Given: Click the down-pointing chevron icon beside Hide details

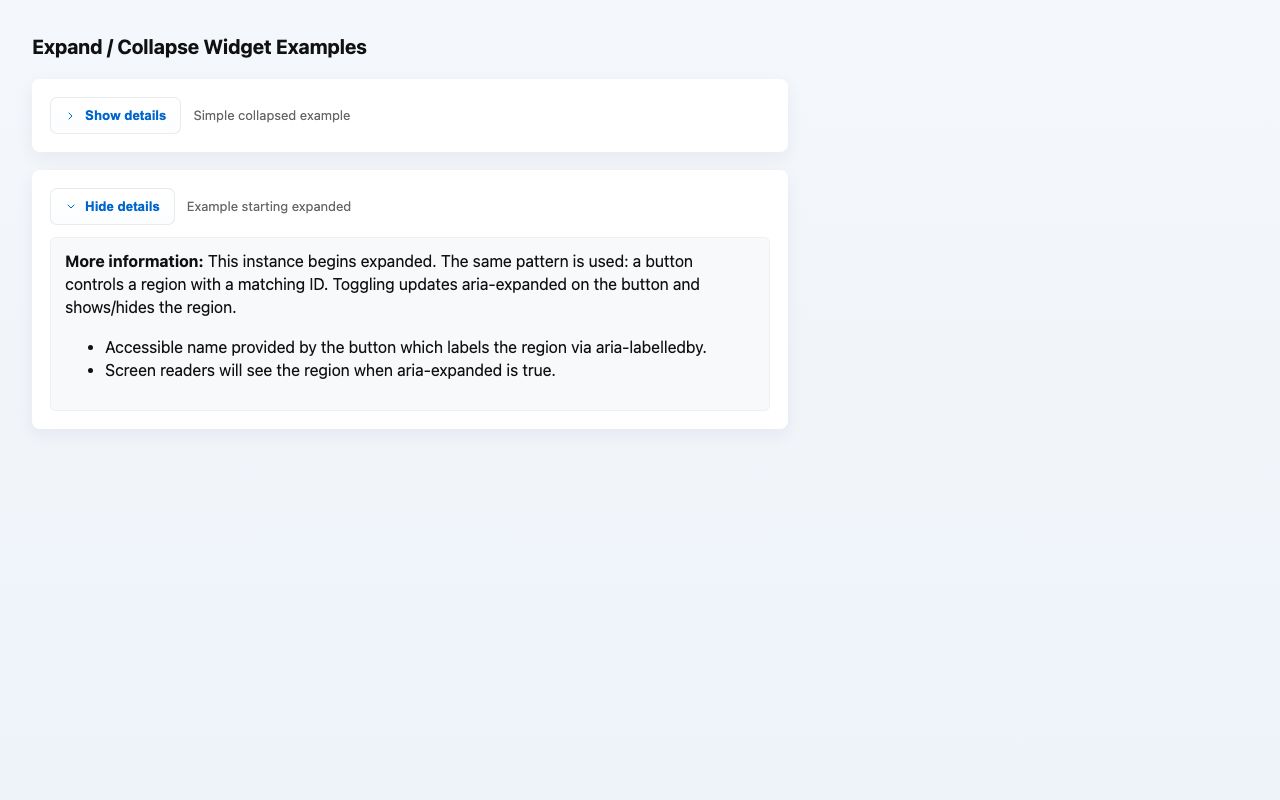Looking at the screenshot, I should (x=70, y=206).
